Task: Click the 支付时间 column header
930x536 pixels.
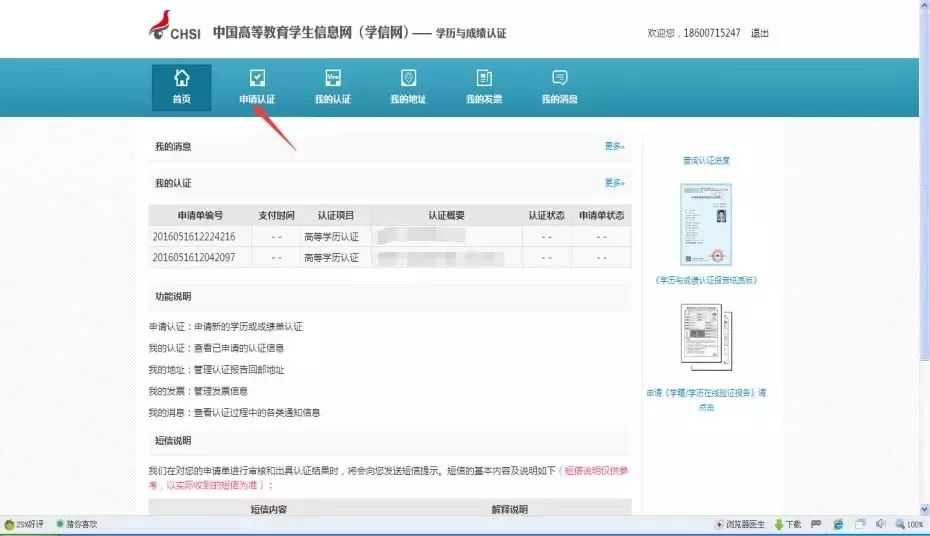Action: pyautogui.click(x=276, y=215)
